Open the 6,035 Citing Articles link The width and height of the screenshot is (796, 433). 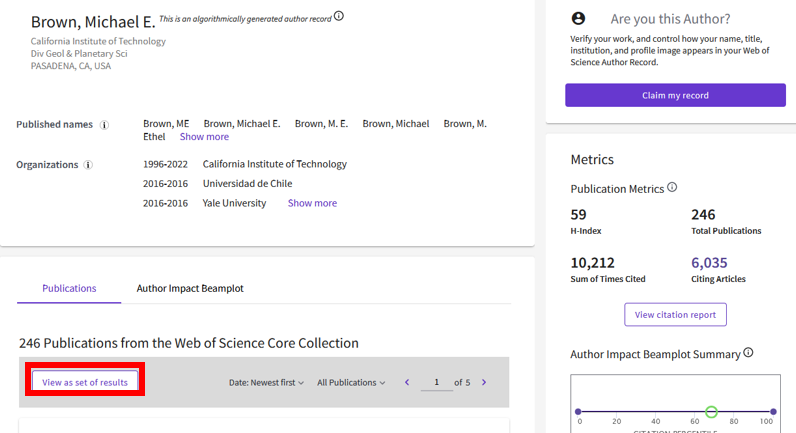point(709,263)
